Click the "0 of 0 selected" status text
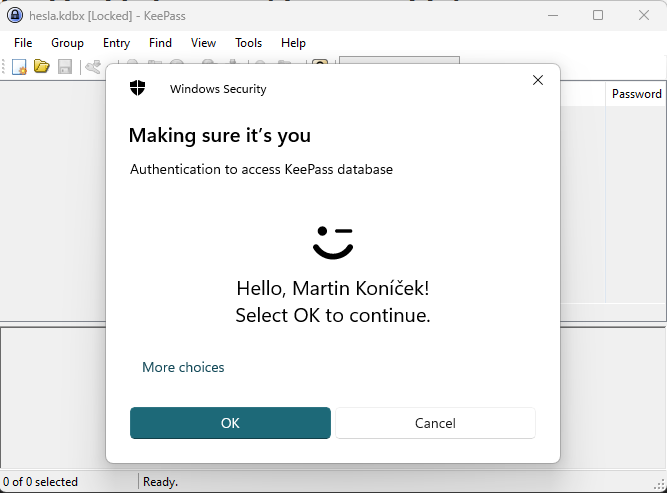 tap(40, 482)
